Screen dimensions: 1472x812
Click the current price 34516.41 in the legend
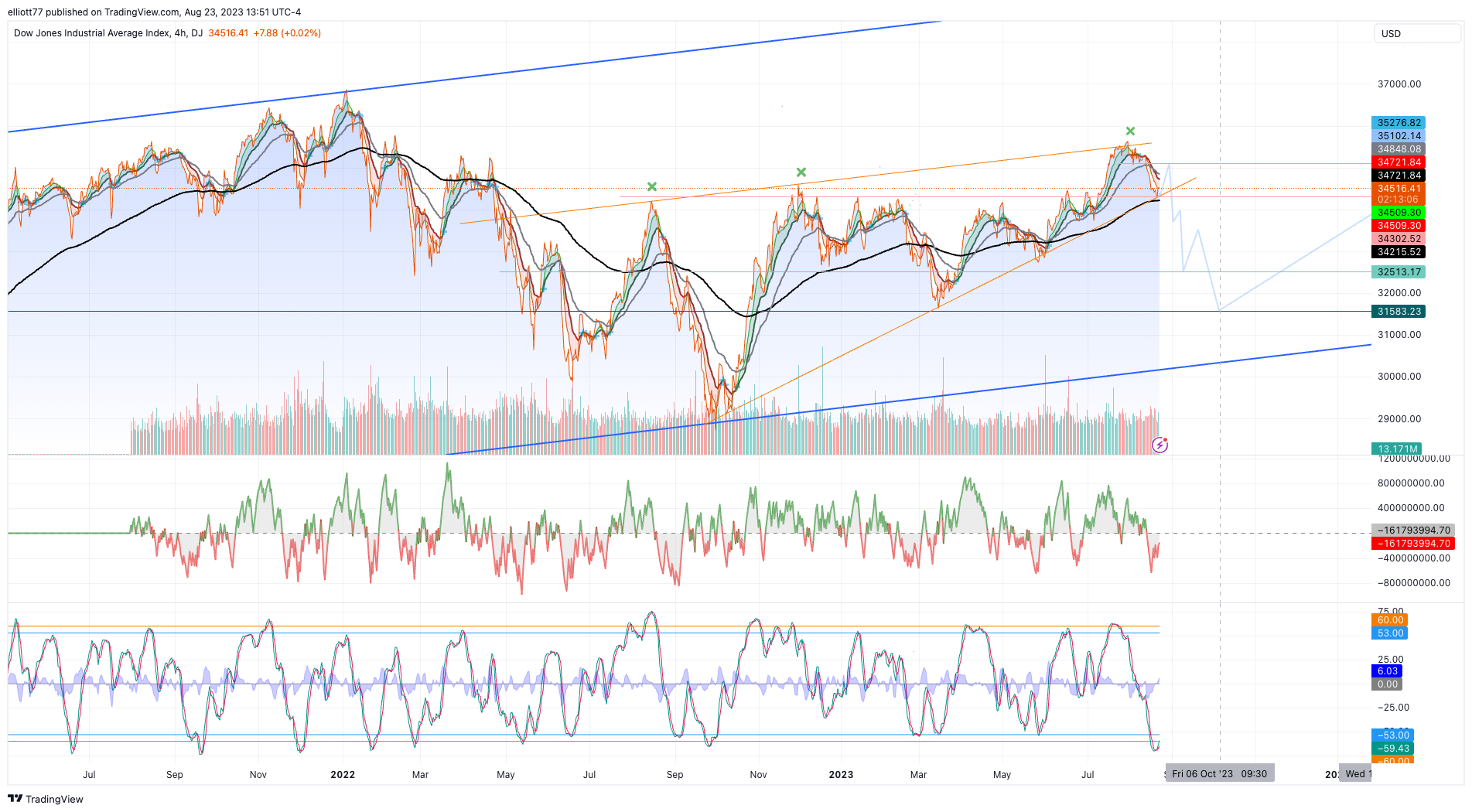(x=228, y=33)
